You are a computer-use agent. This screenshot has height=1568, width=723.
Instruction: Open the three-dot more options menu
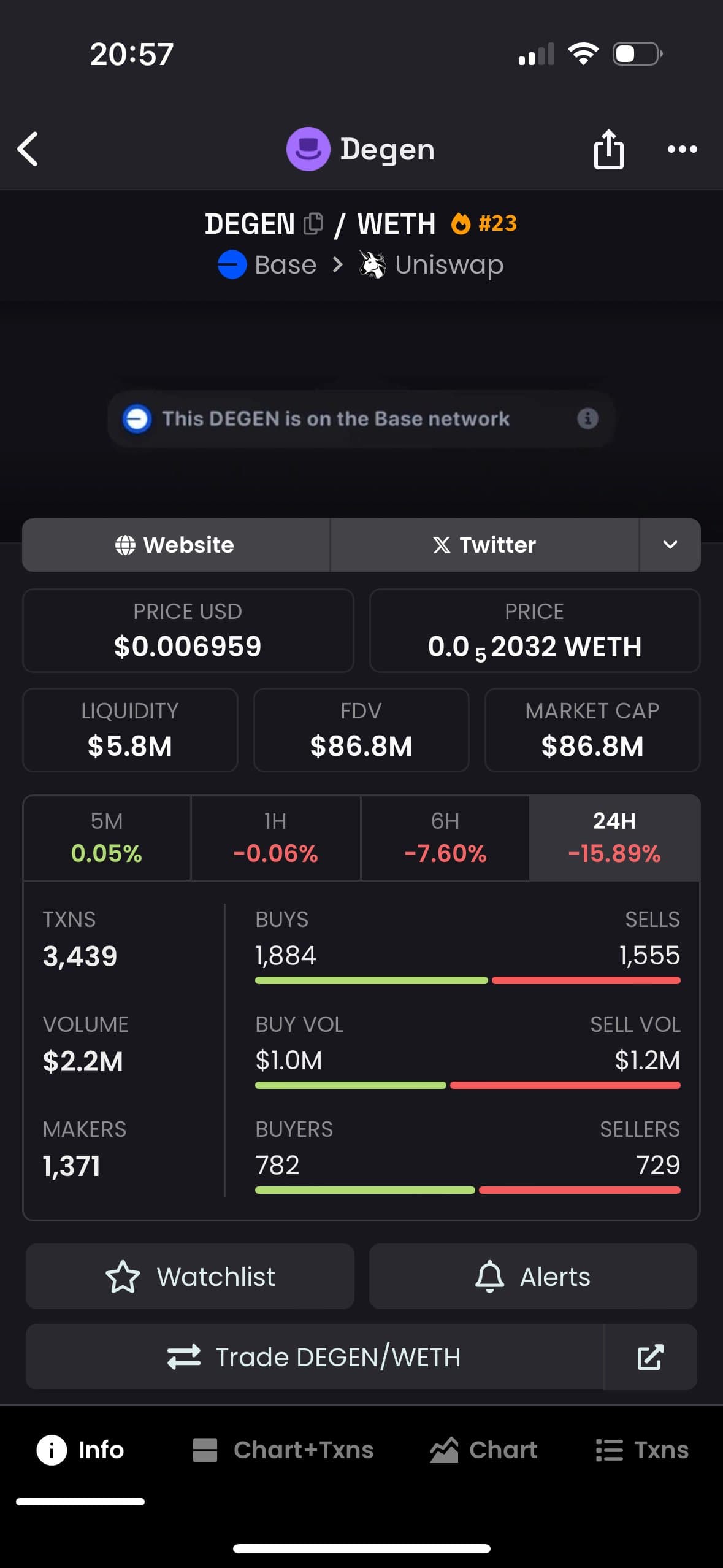tap(682, 149)
